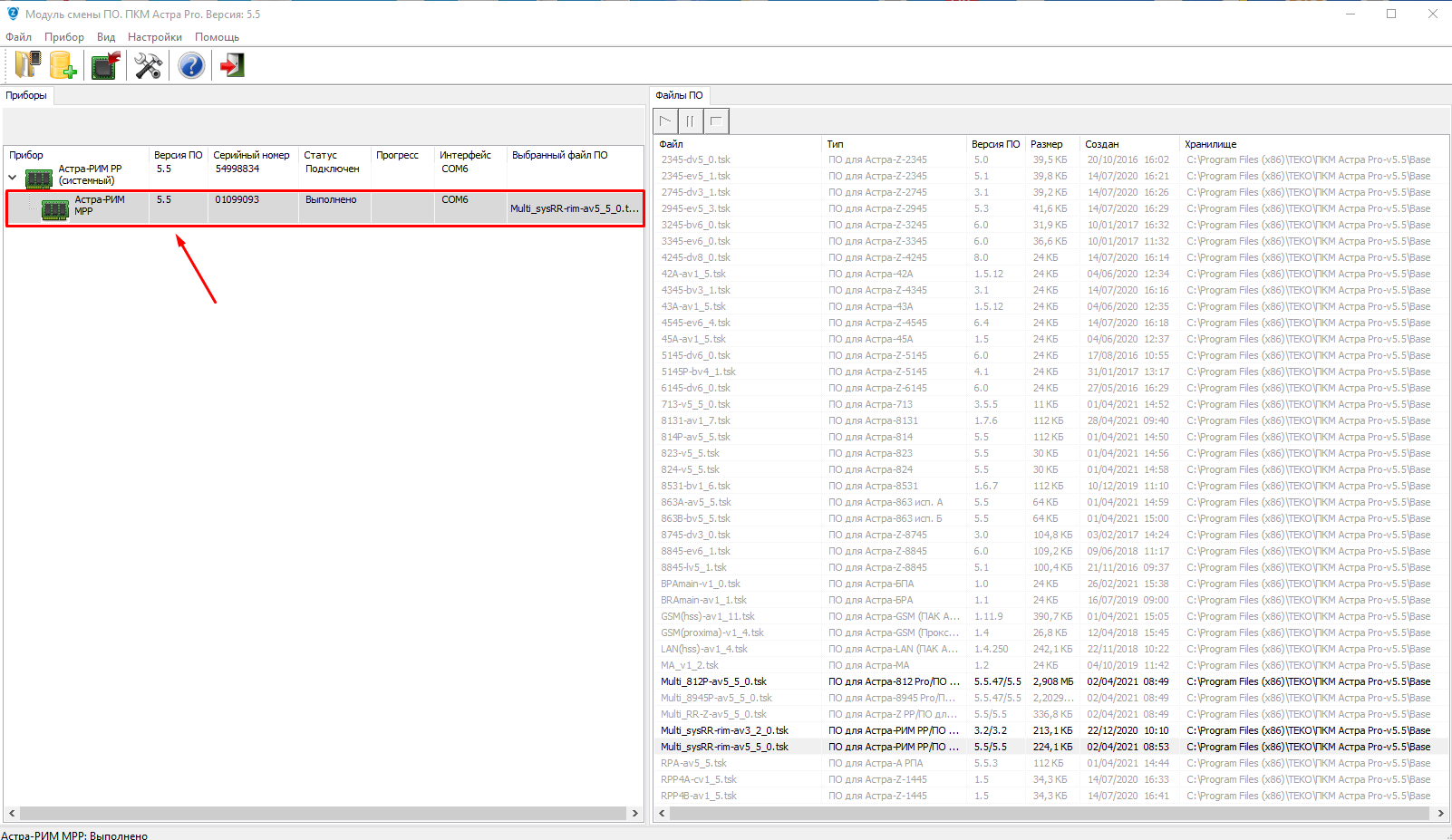Click the add database toolbar icon
The image size is (1452, 840).
click(63, 65)
